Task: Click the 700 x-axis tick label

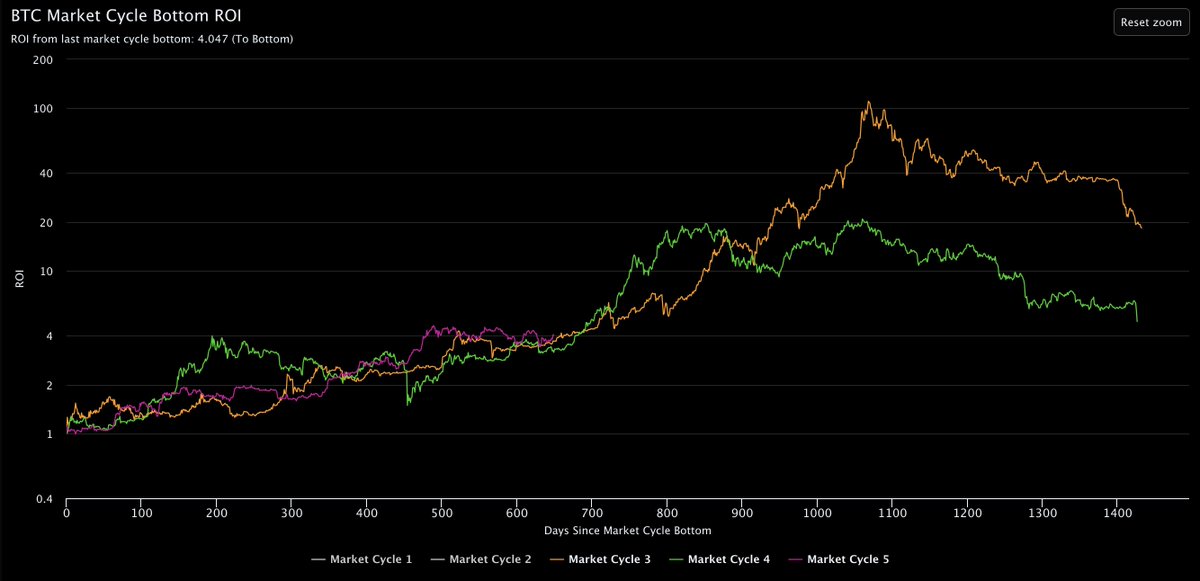Action: tap(592, 511)
